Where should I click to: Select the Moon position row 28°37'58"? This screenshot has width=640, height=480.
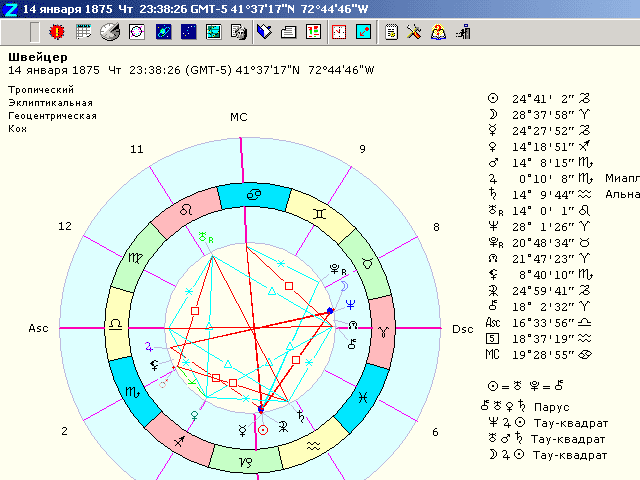(x=539, y=115)
